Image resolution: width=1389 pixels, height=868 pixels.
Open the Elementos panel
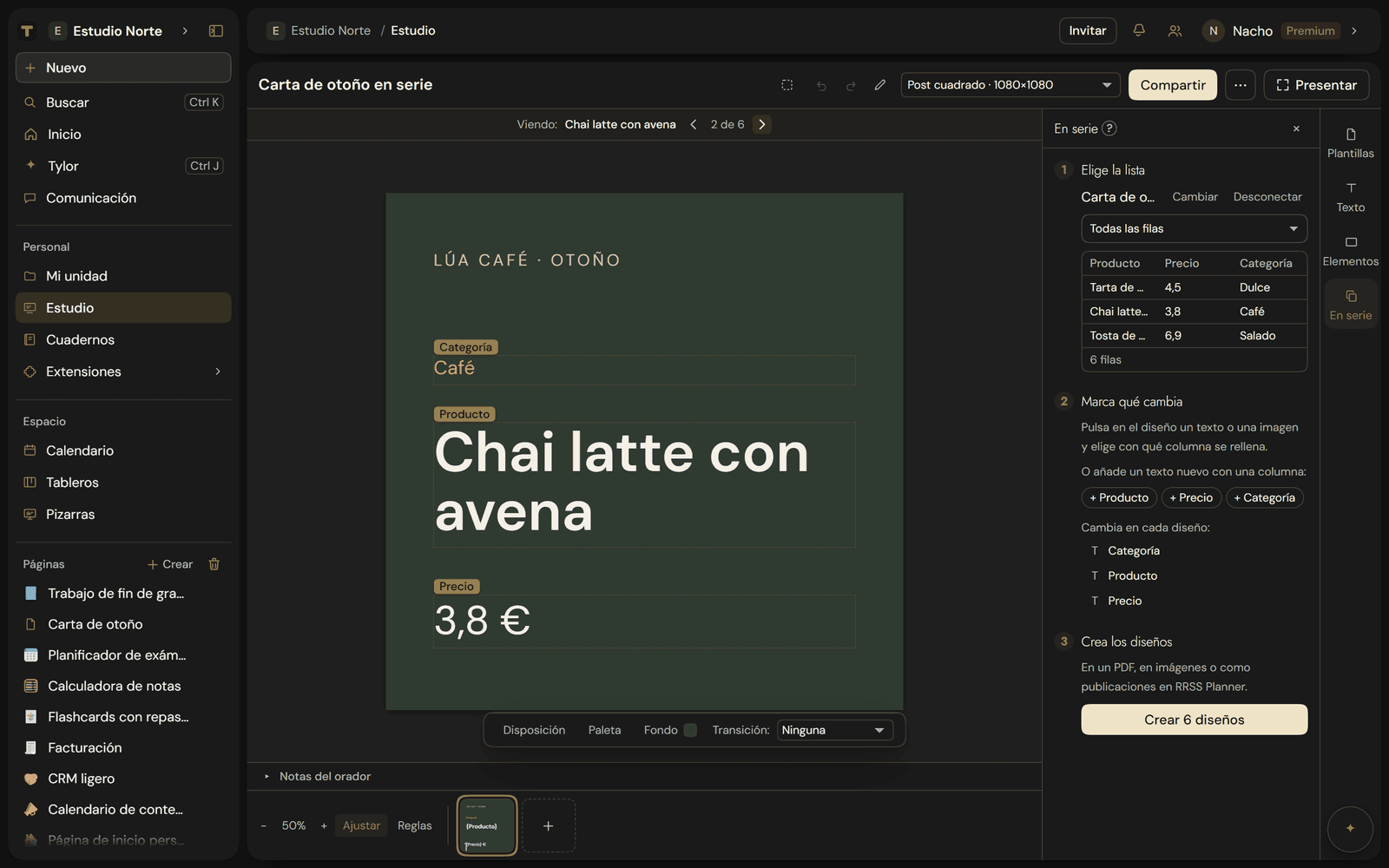click(x=1351, y=251)
